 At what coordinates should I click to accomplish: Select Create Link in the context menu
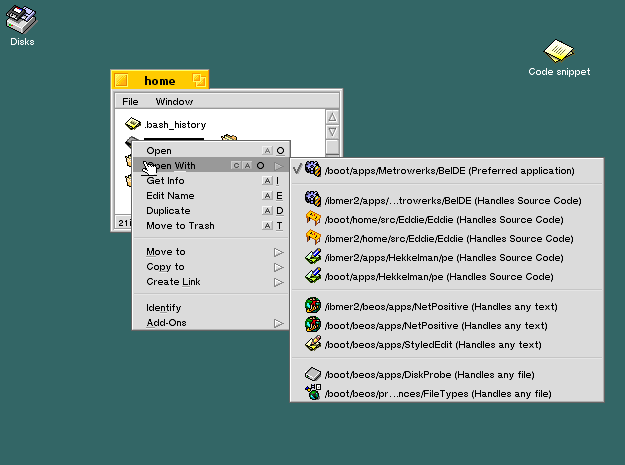pos(210,282)
